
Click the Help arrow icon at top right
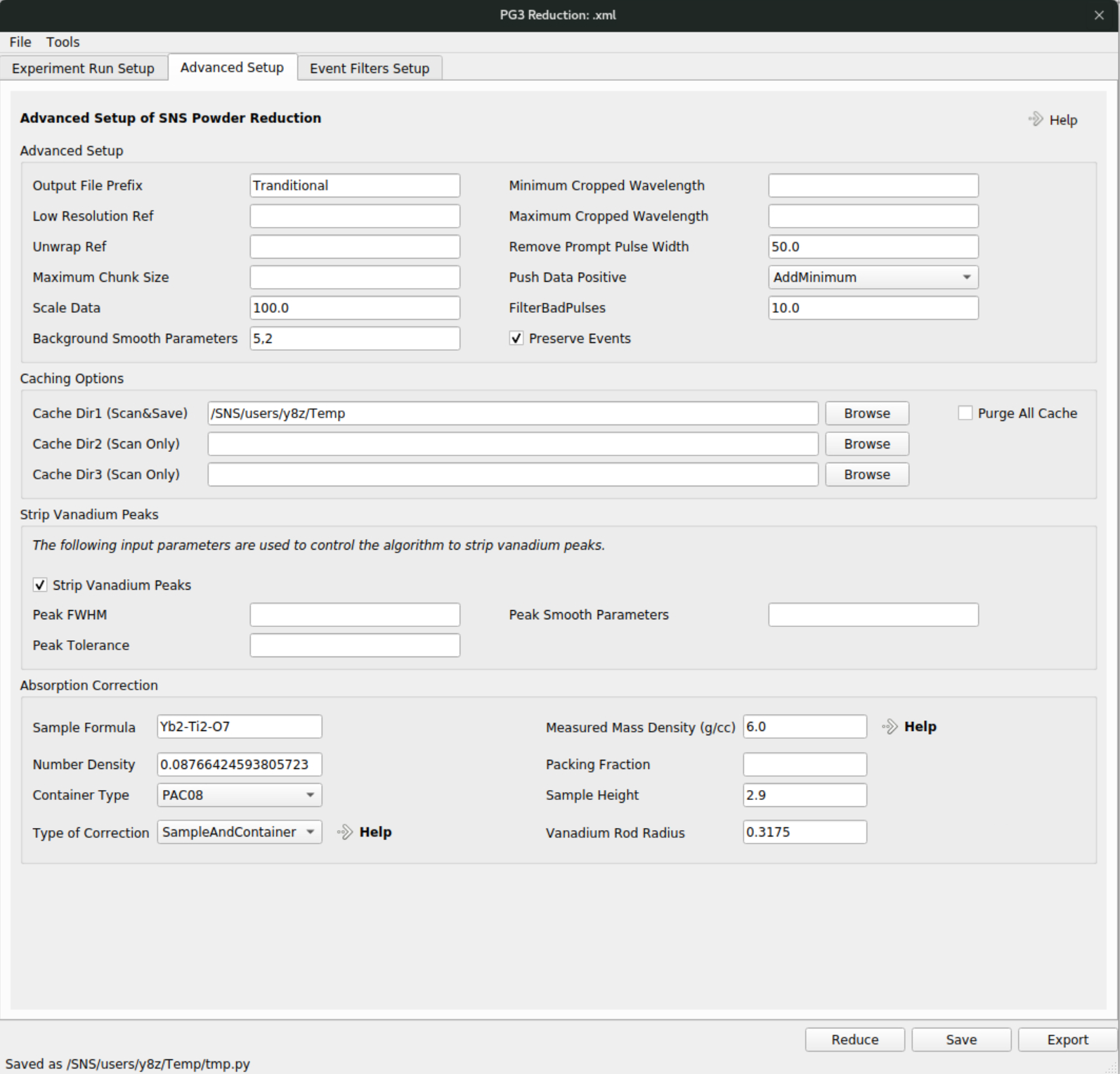(1036, 119)
